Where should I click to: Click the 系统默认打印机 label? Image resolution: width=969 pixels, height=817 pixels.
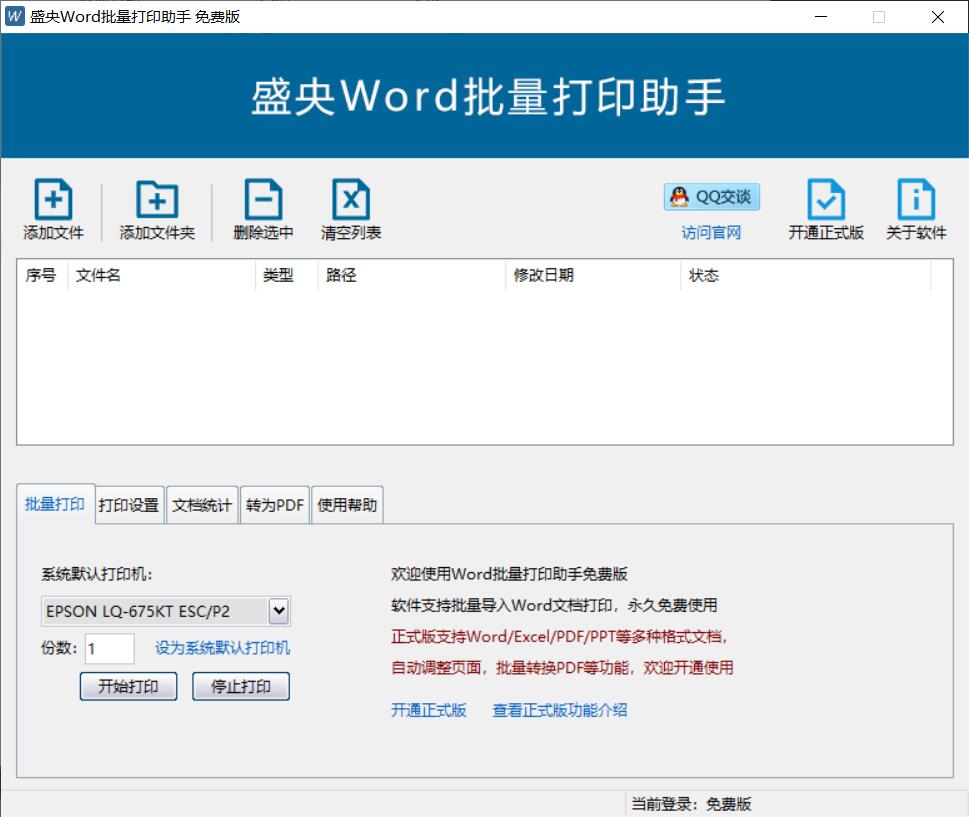(96, 574)
